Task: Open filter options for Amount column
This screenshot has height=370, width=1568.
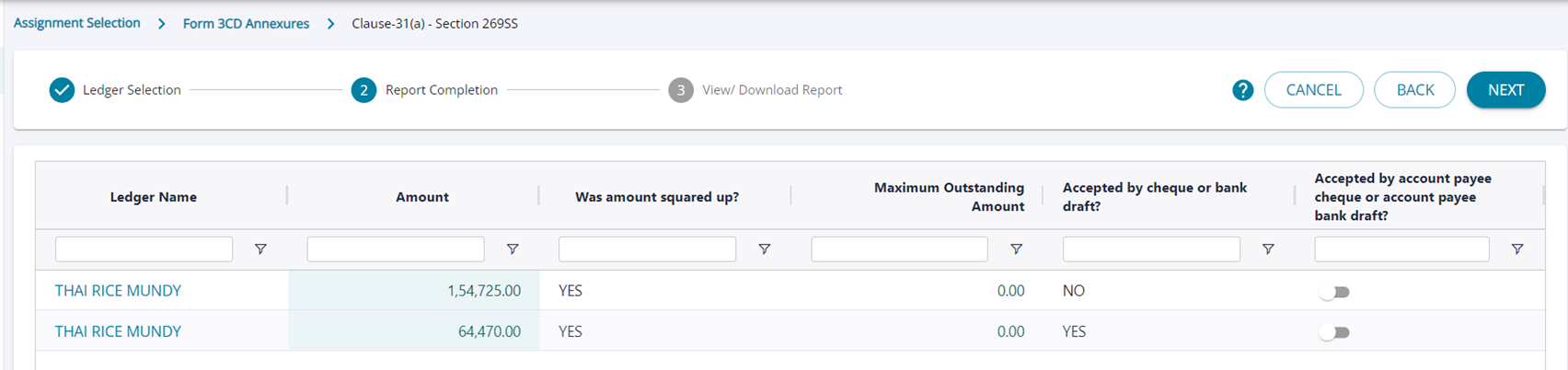Action: [x=513, y=249]
